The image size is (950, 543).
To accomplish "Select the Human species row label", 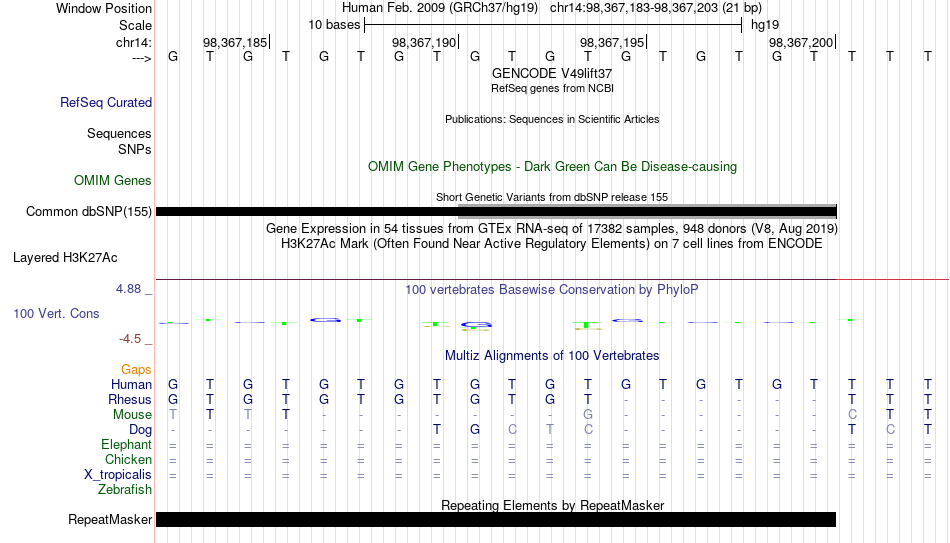I will [x=131, y=384].
